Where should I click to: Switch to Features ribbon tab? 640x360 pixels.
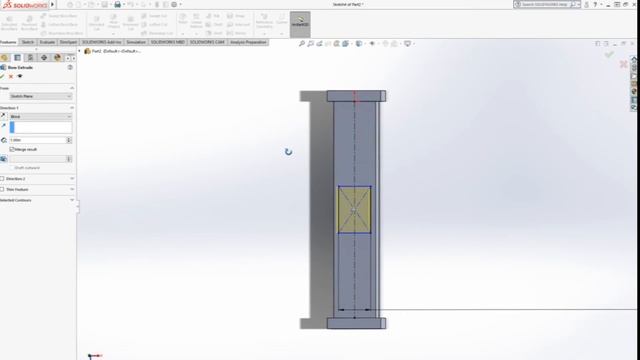8,42
